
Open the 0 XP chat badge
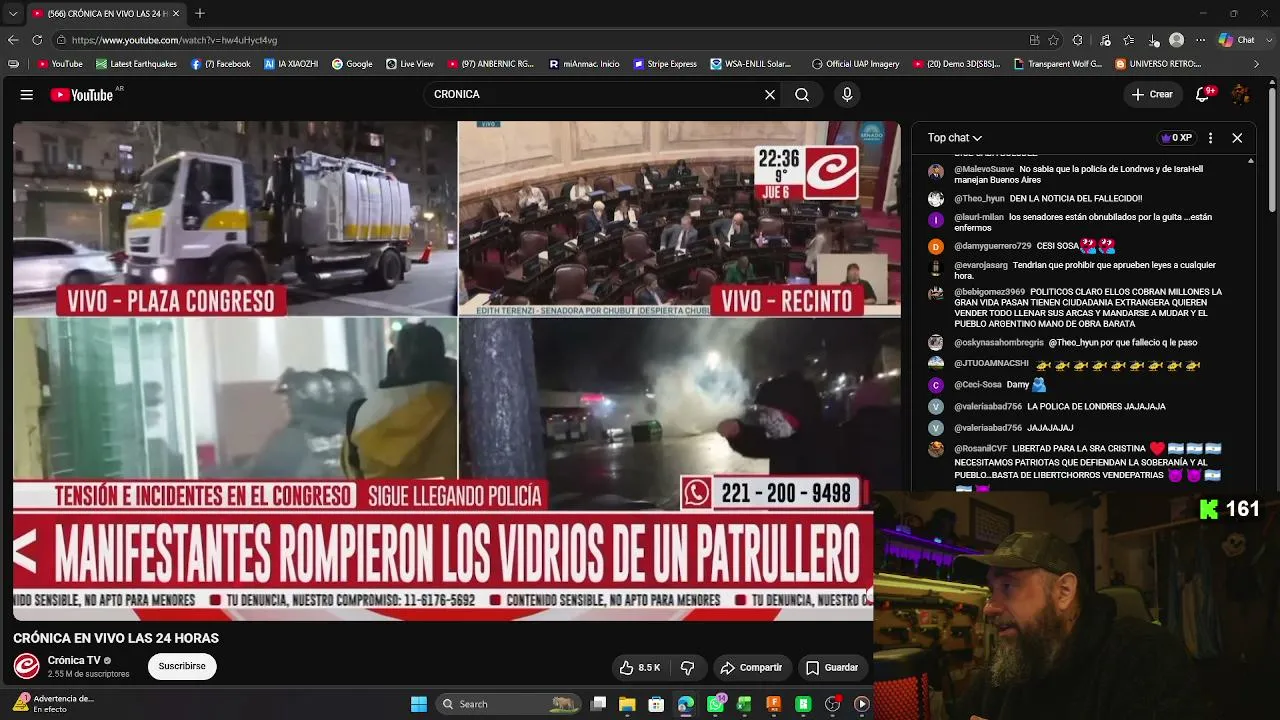point(1176,138)
